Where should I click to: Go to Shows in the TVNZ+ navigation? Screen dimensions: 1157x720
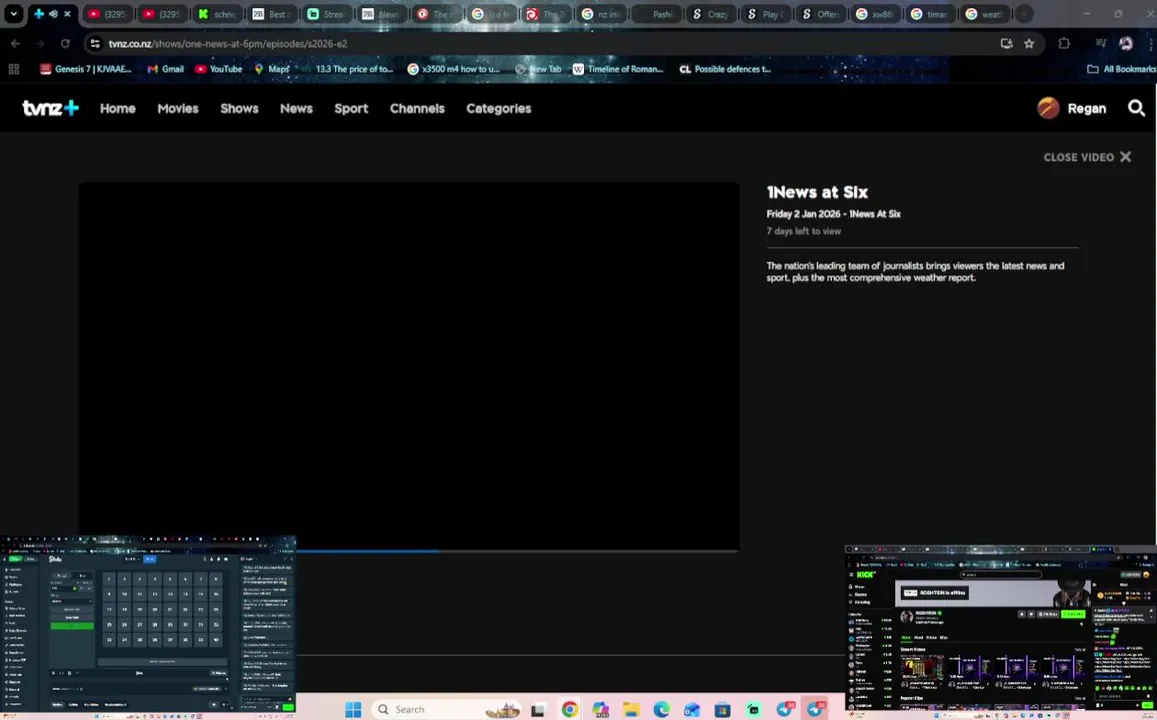point(239,108)
